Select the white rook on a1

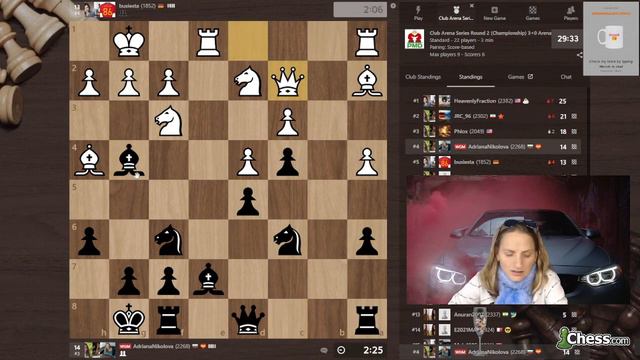[x=367, y=41]
